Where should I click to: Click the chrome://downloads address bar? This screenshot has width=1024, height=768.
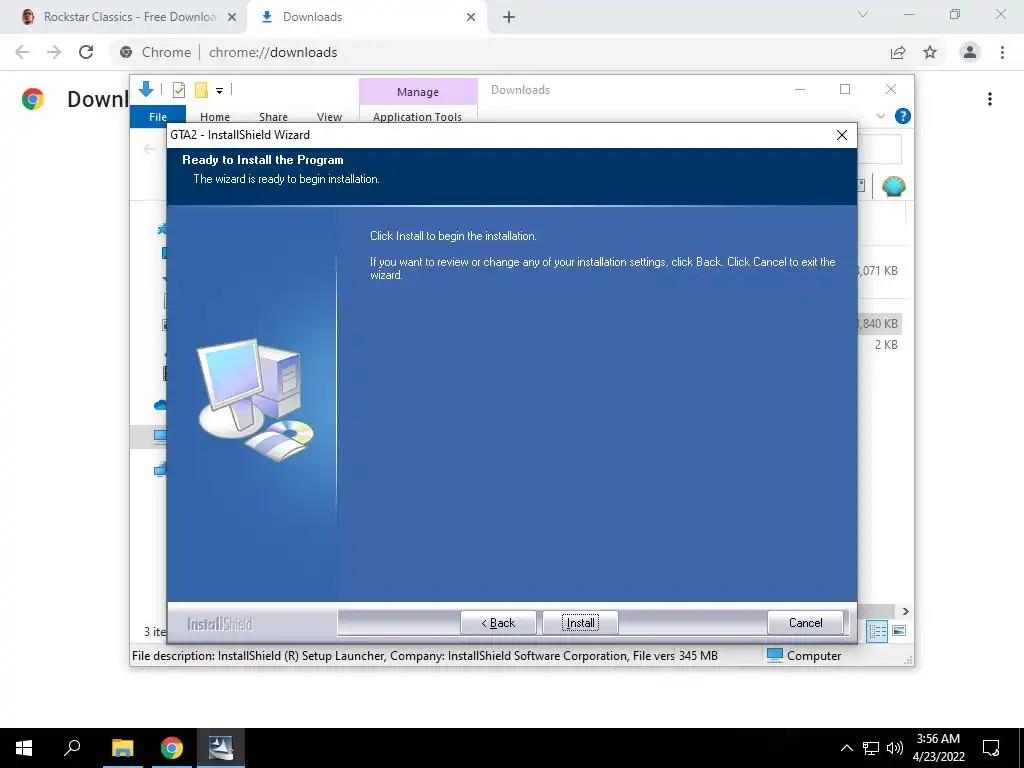tap(496, 52)
